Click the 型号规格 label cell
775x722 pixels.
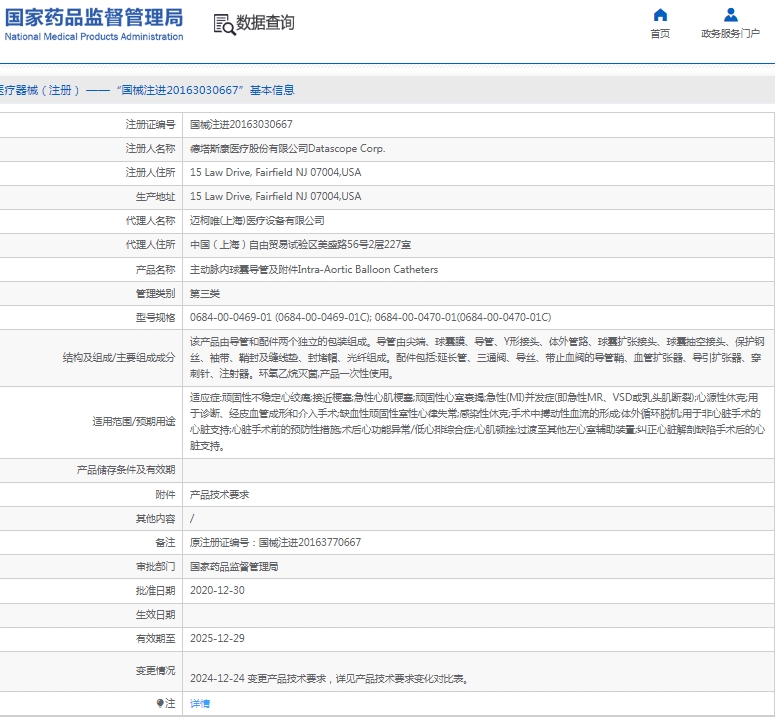[x=155, y=317]
